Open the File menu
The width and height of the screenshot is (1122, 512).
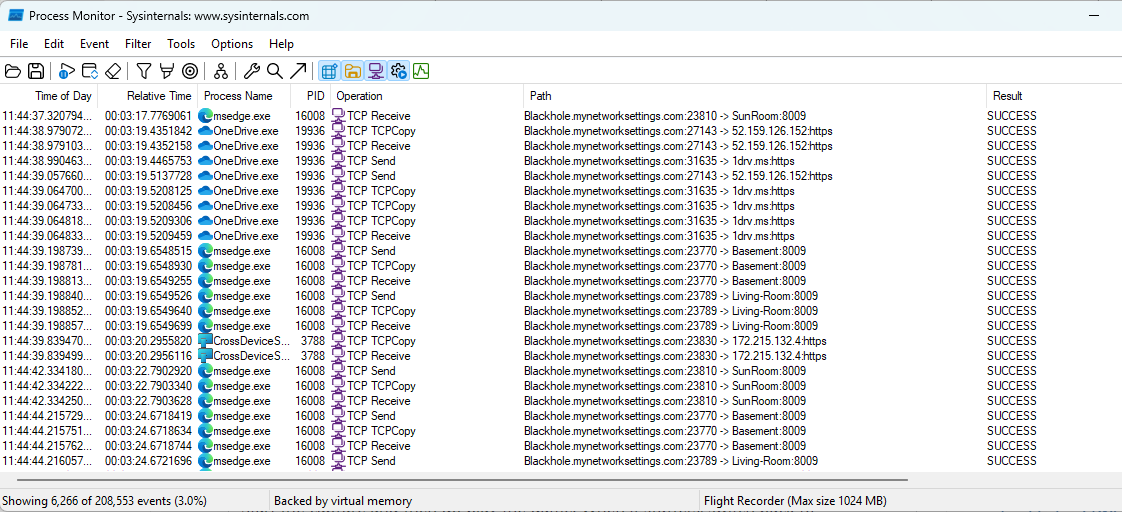[x=19, y=44]
